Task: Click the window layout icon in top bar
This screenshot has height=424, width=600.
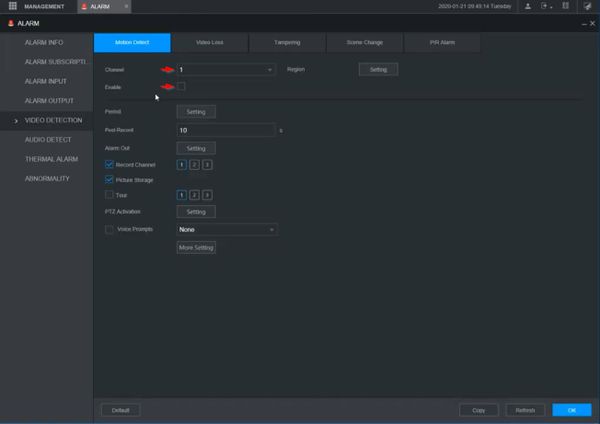Action: click(x=565, y=6)
